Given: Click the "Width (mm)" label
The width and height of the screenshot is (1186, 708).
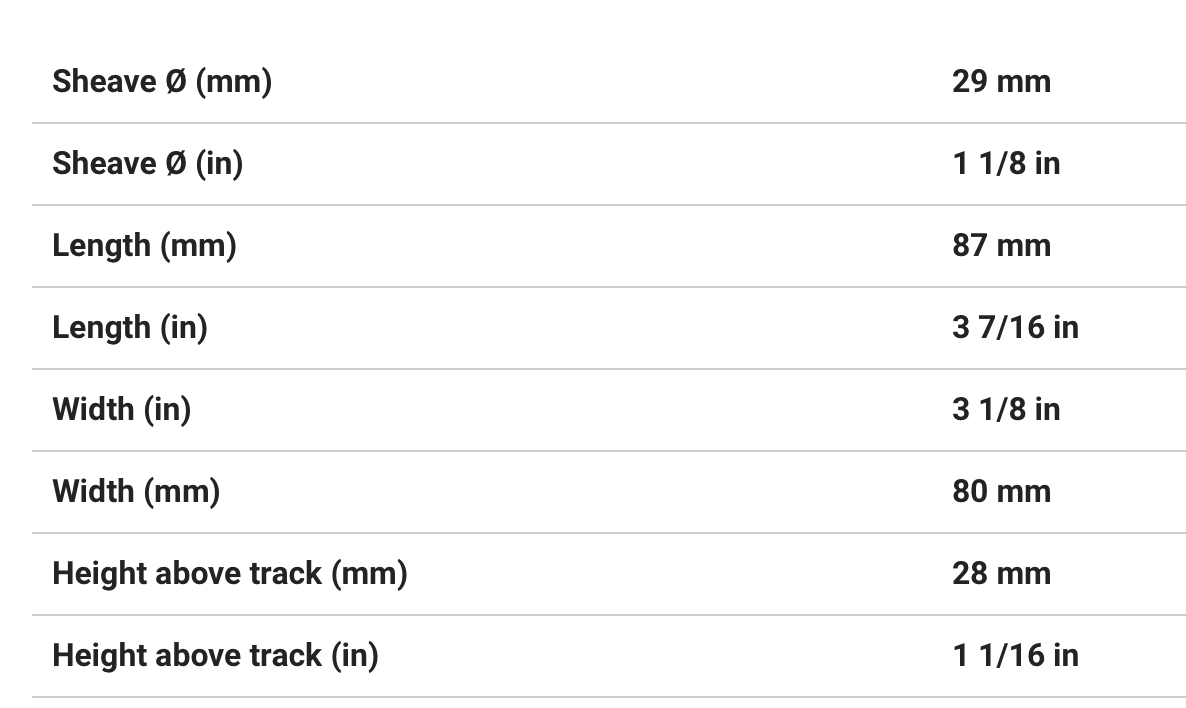Looking at the screenshot, I should pyautogui.click(x=136, y=491).
